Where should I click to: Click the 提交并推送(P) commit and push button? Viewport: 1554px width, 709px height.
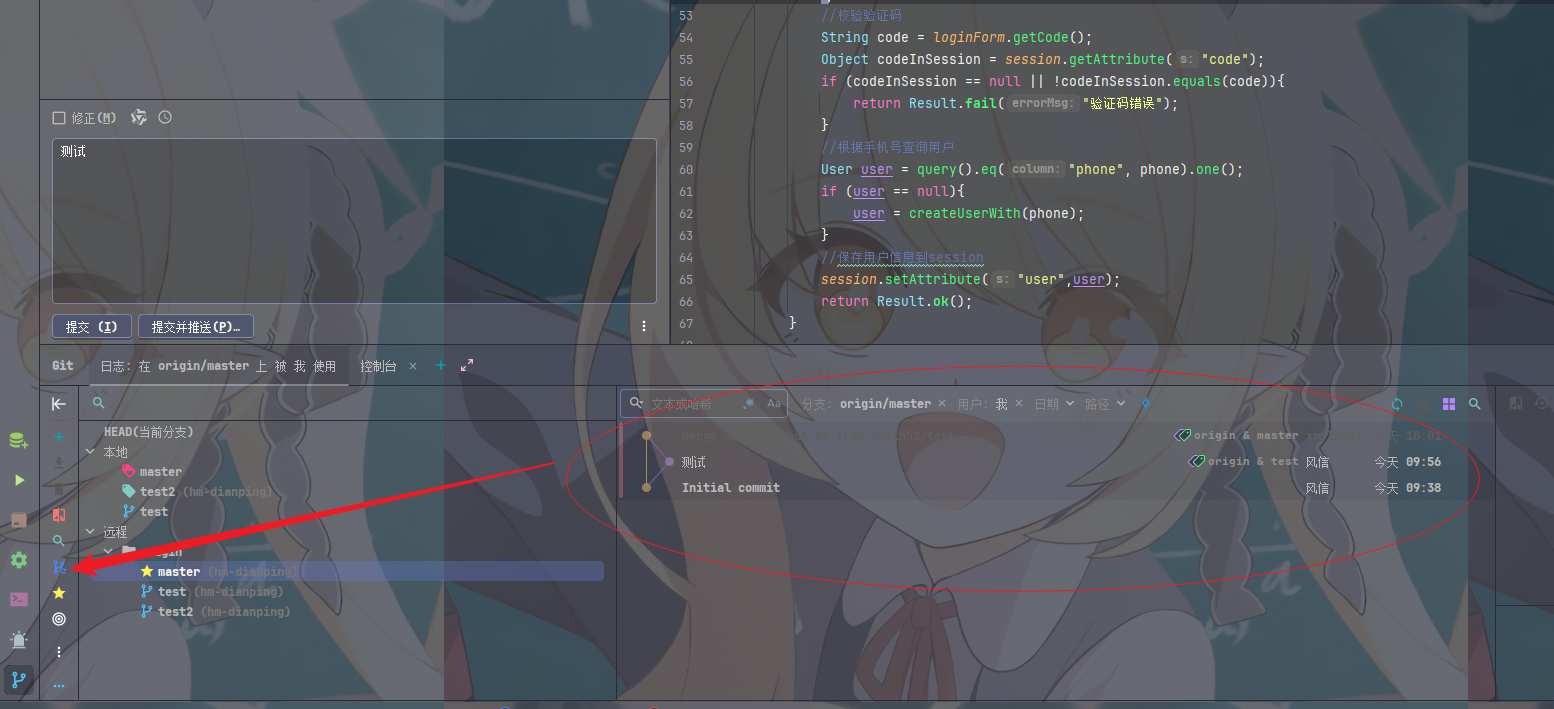(x=196, y=327)
